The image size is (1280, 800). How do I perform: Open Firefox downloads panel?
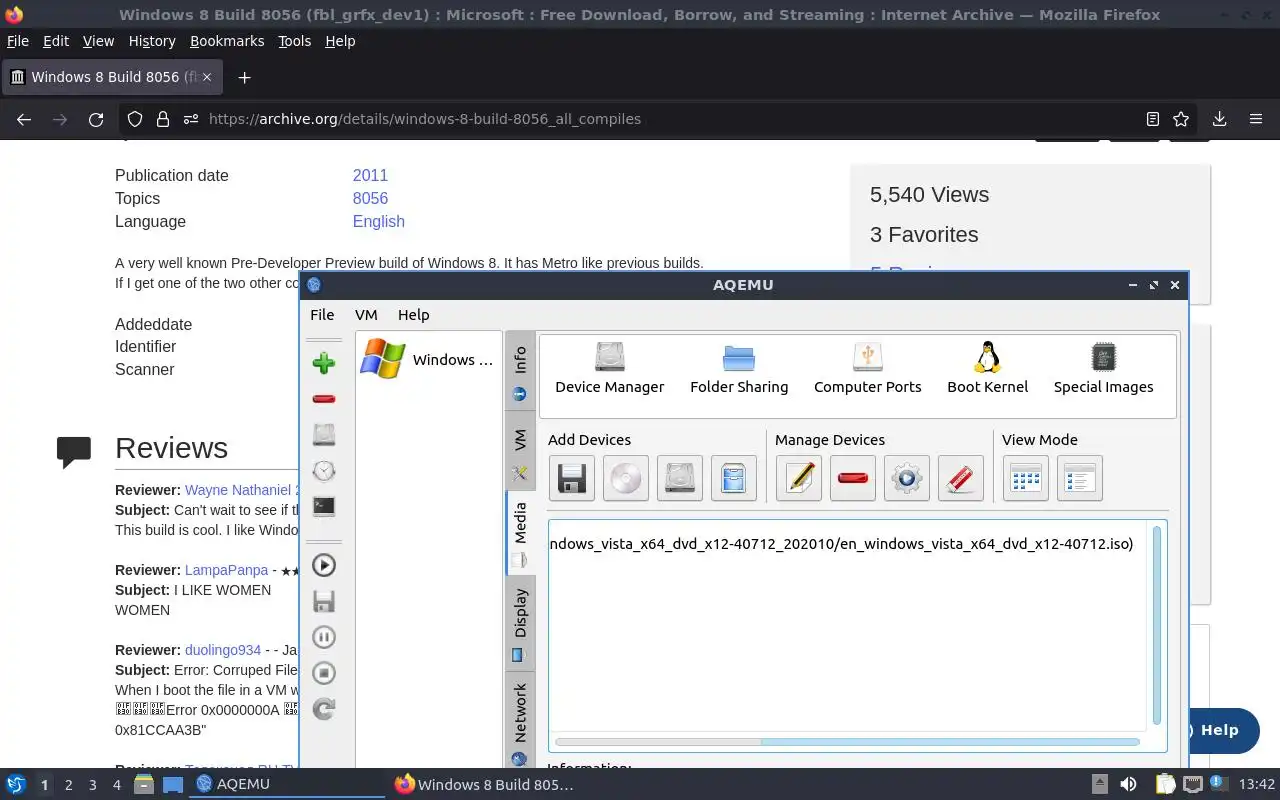tap(1219, 119)
